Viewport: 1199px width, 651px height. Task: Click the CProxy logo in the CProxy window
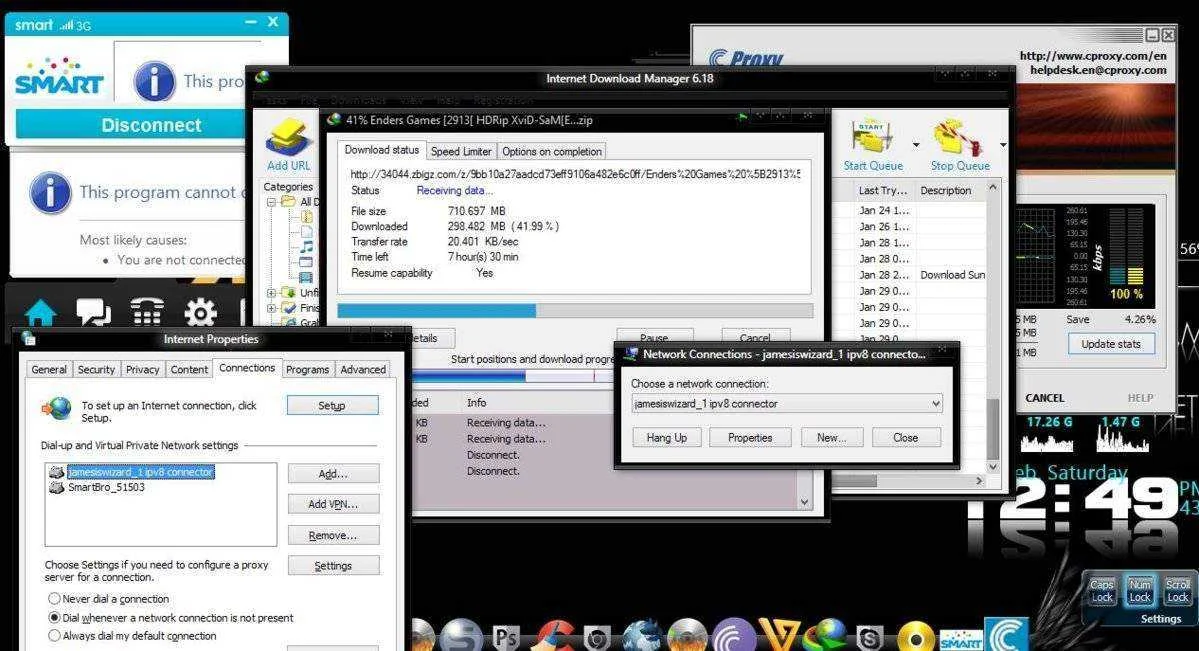point(745,58)
